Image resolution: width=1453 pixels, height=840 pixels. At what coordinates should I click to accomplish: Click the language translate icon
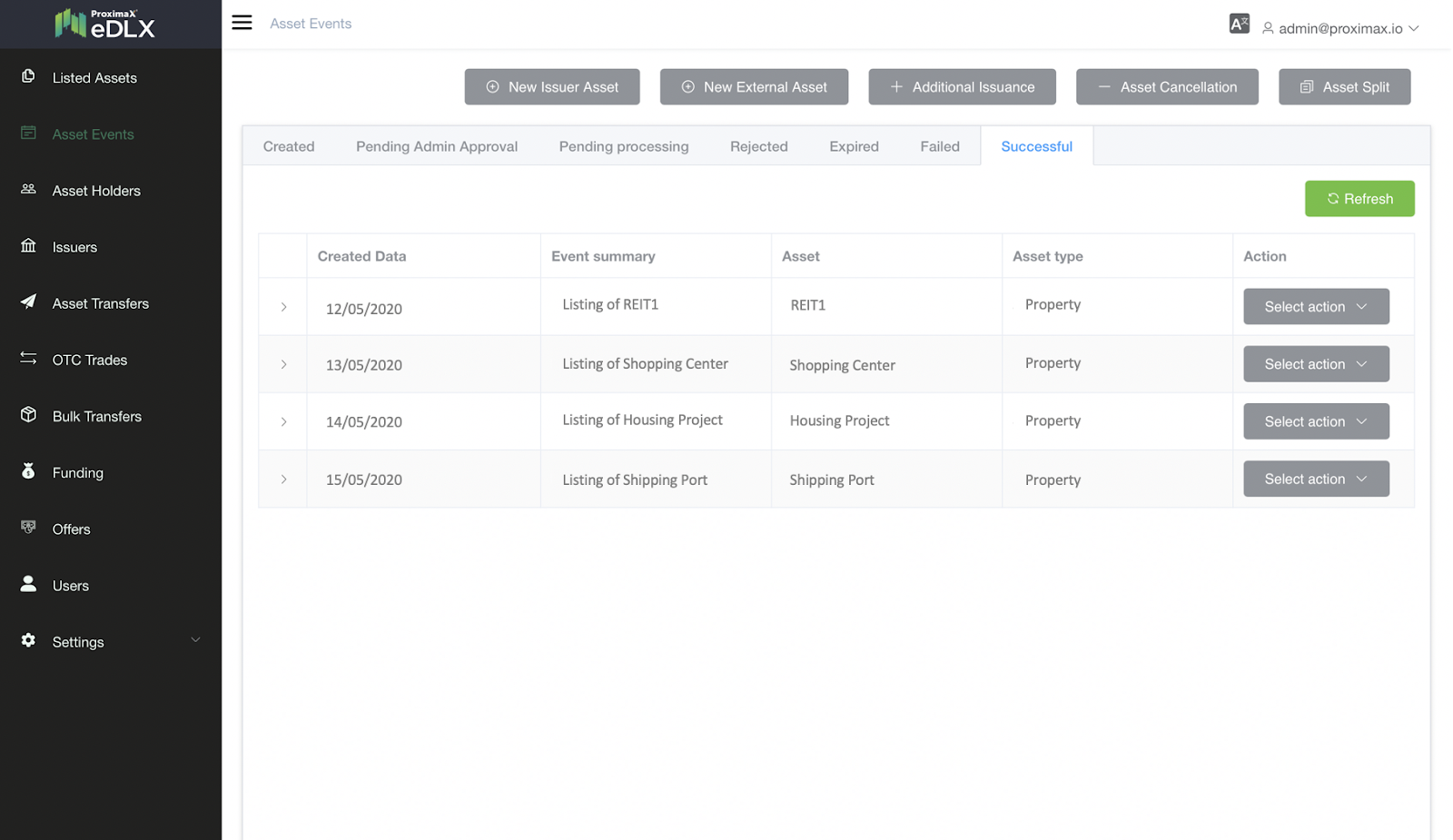pyautogui.click(x=1239, y=24)
